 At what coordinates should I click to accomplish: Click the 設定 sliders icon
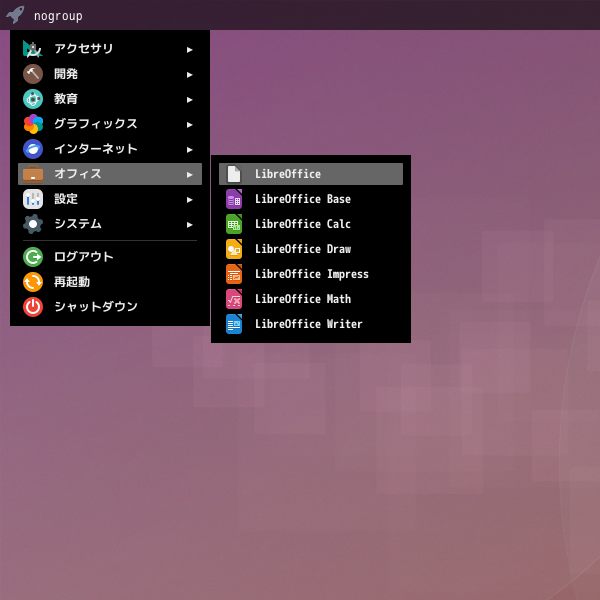click(x=33, y=199)
